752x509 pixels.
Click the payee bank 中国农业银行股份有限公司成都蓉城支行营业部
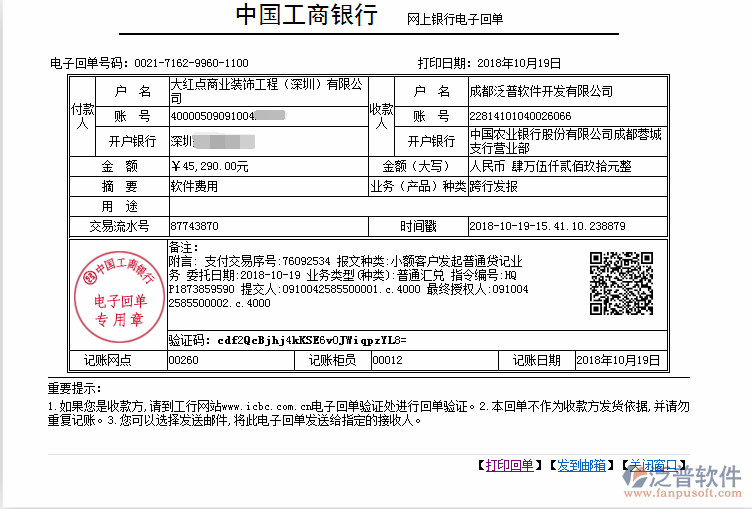tap(565, 141)
